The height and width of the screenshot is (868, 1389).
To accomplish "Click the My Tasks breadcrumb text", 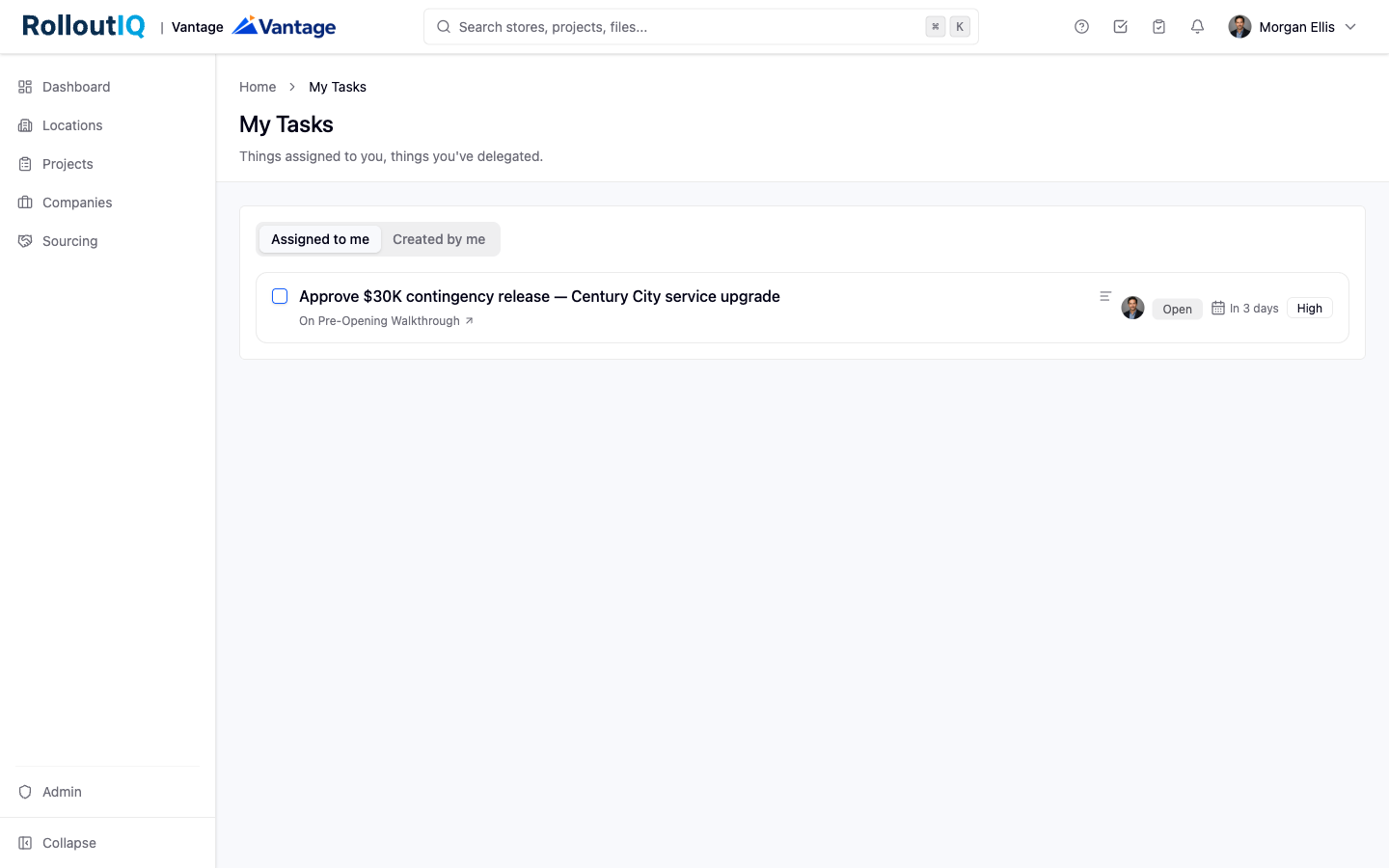I will pyautogui.click(x=338, y=87).
